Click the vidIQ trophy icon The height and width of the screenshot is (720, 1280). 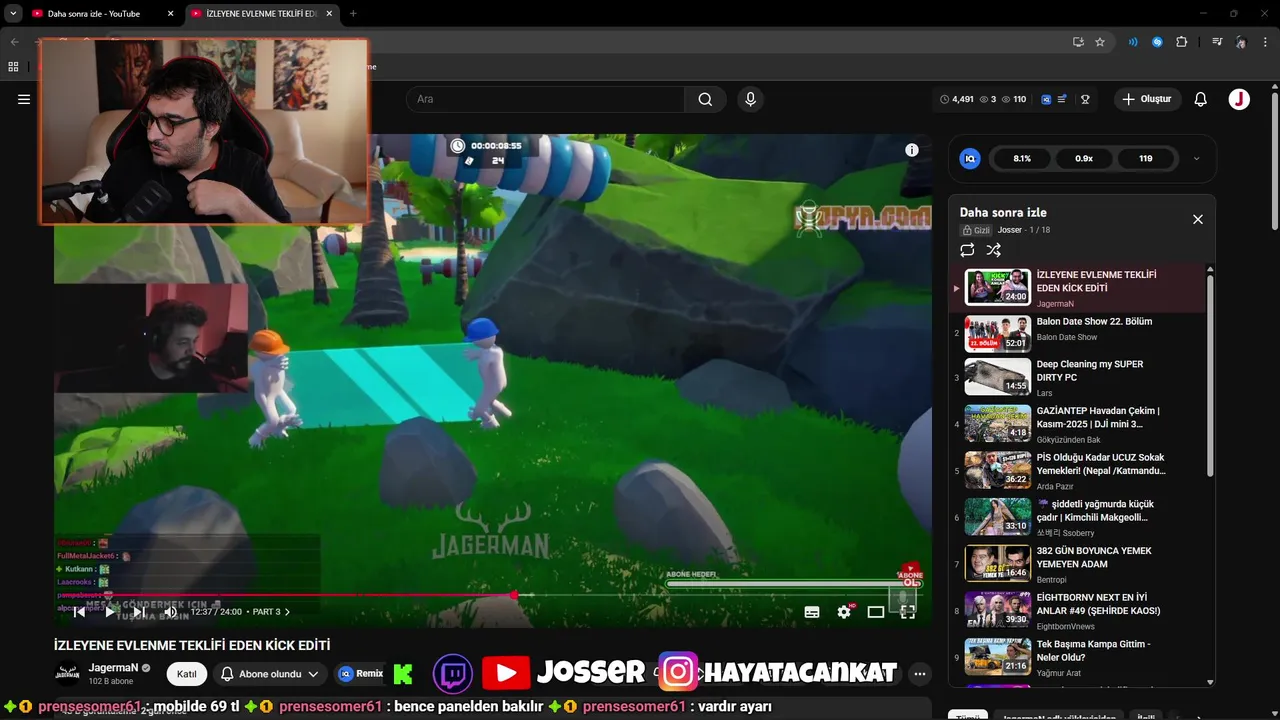pos(1085,99)
